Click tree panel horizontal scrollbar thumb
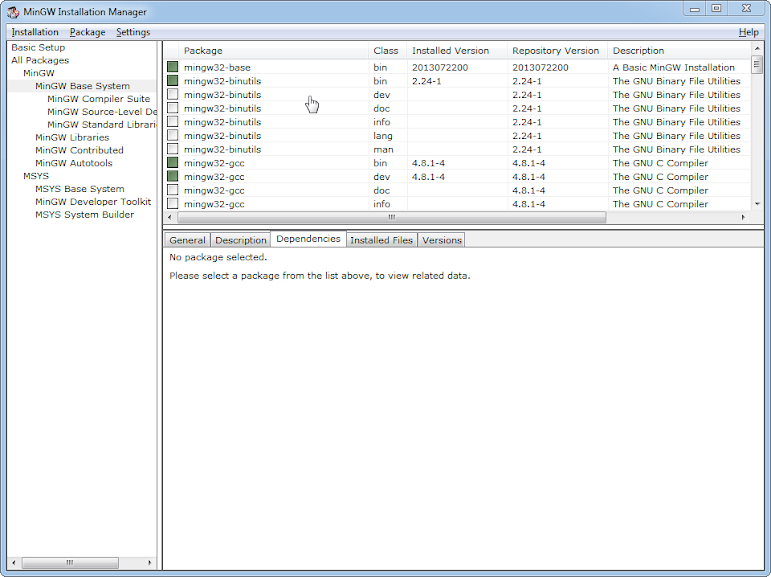 click(x=70, y=562)
